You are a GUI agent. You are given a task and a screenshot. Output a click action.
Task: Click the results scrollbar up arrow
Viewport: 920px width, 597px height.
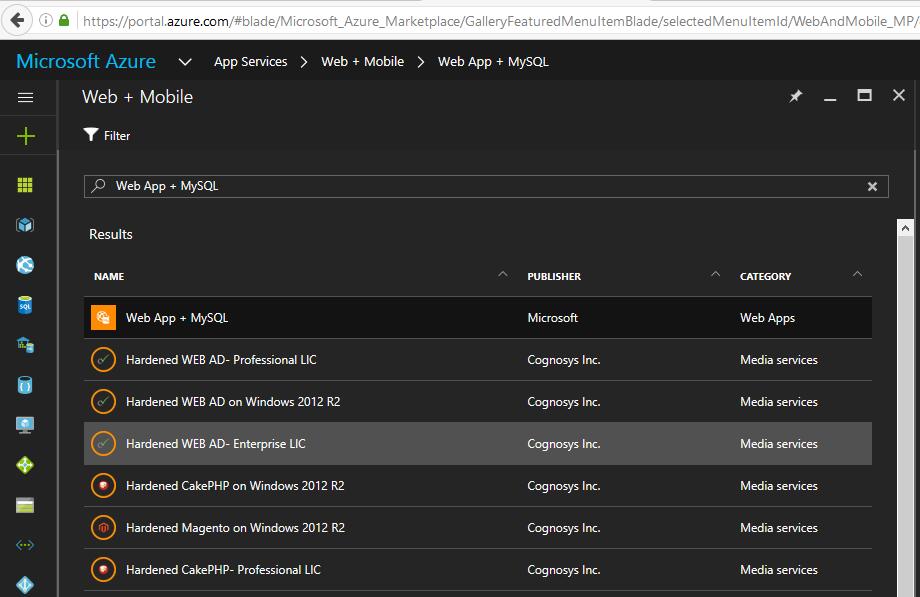click(905, 228)
